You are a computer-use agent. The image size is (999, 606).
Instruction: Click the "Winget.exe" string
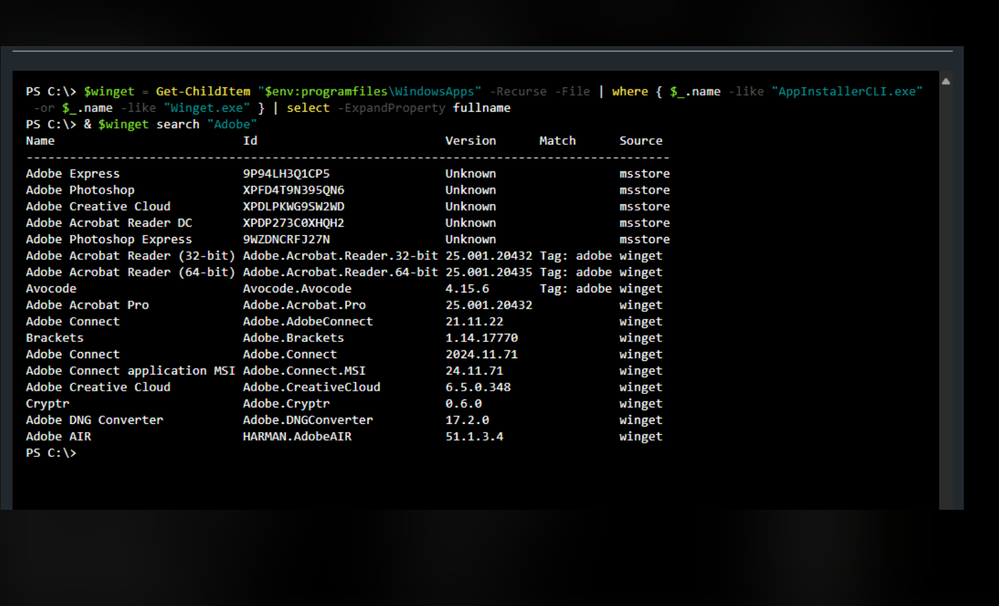coord(206,108)
